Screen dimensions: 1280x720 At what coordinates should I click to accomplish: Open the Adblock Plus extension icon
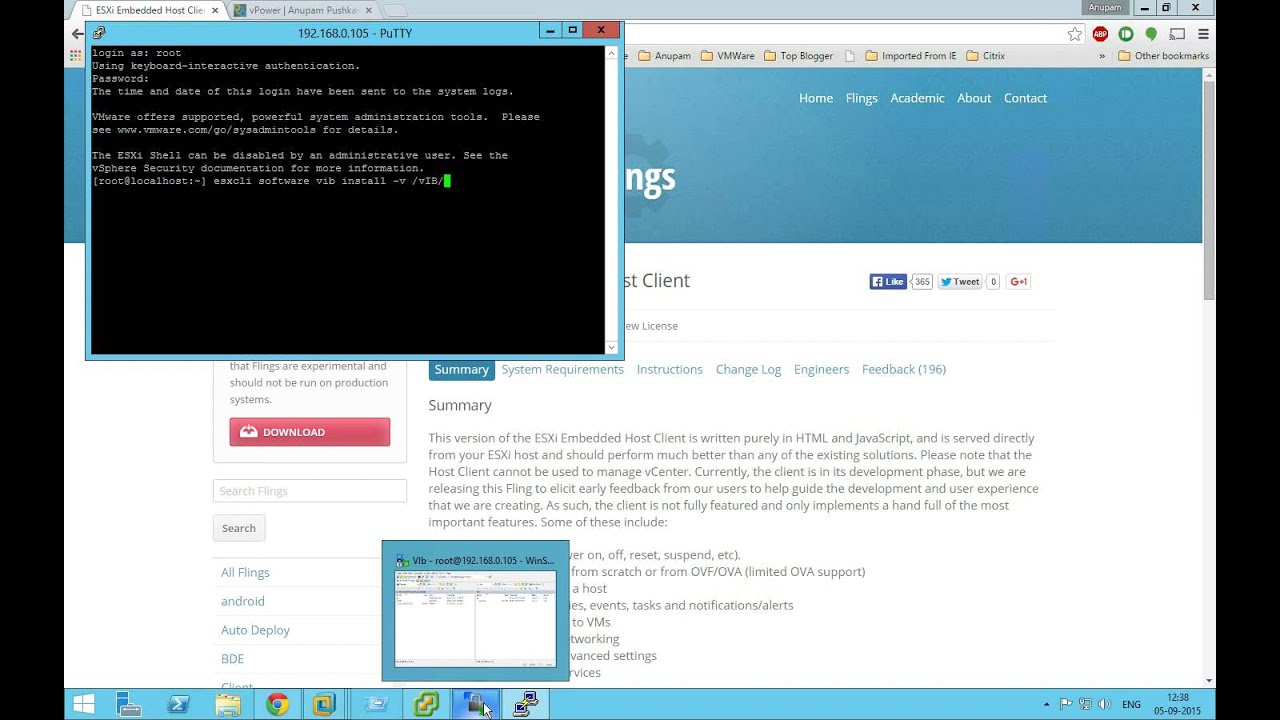[1101, 34]
